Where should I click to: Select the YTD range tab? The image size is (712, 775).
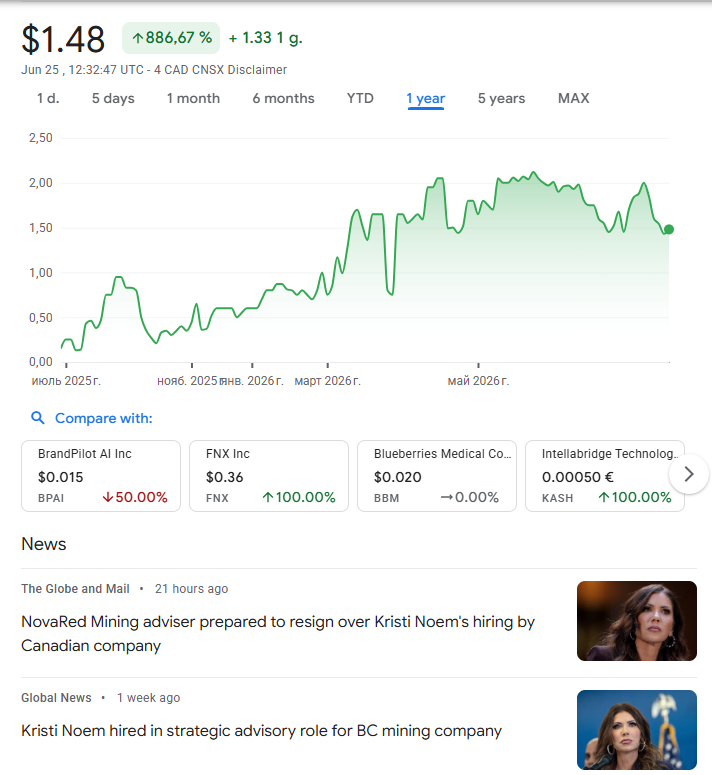360,98
